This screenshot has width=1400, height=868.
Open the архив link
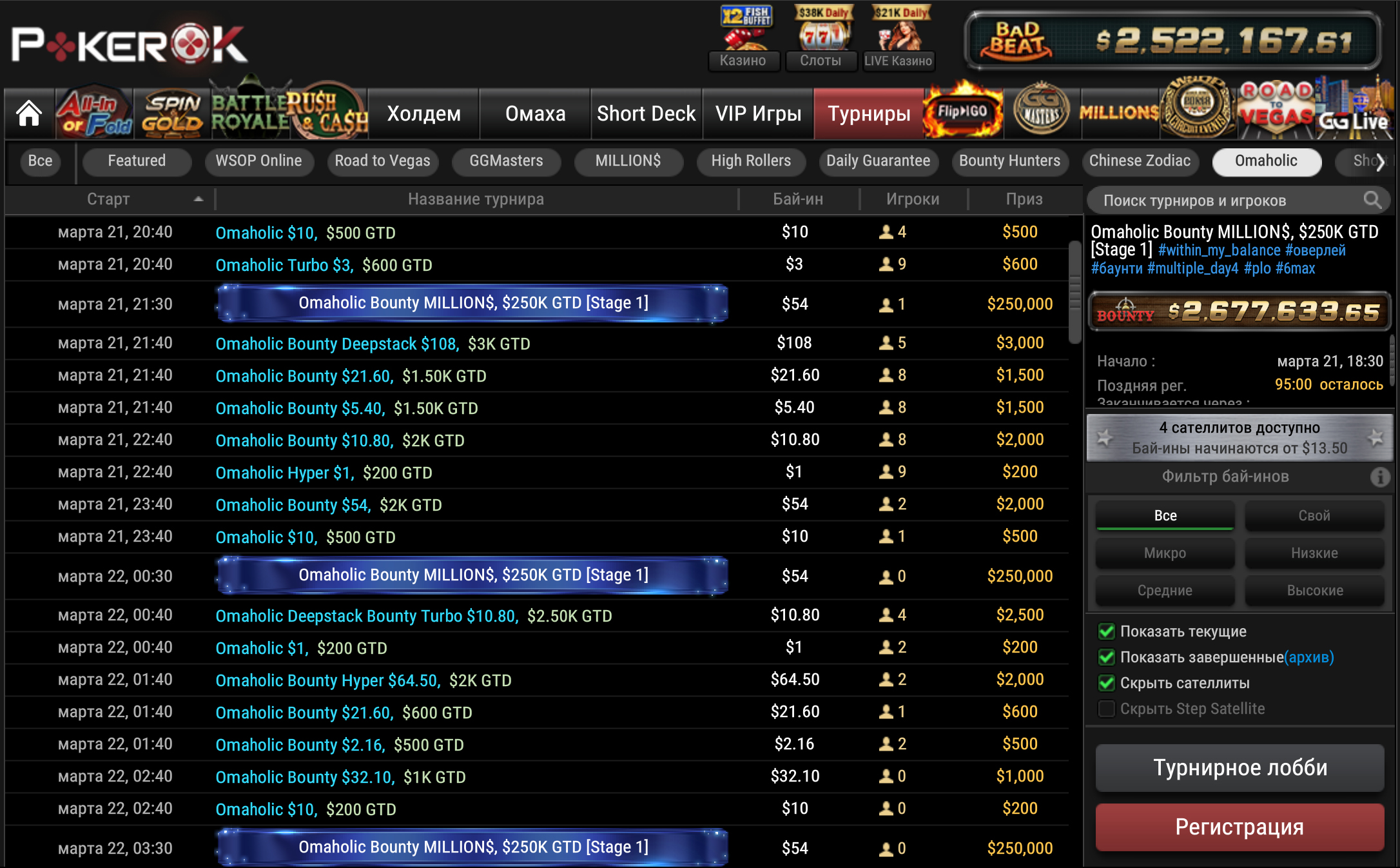pos(1308,657)
